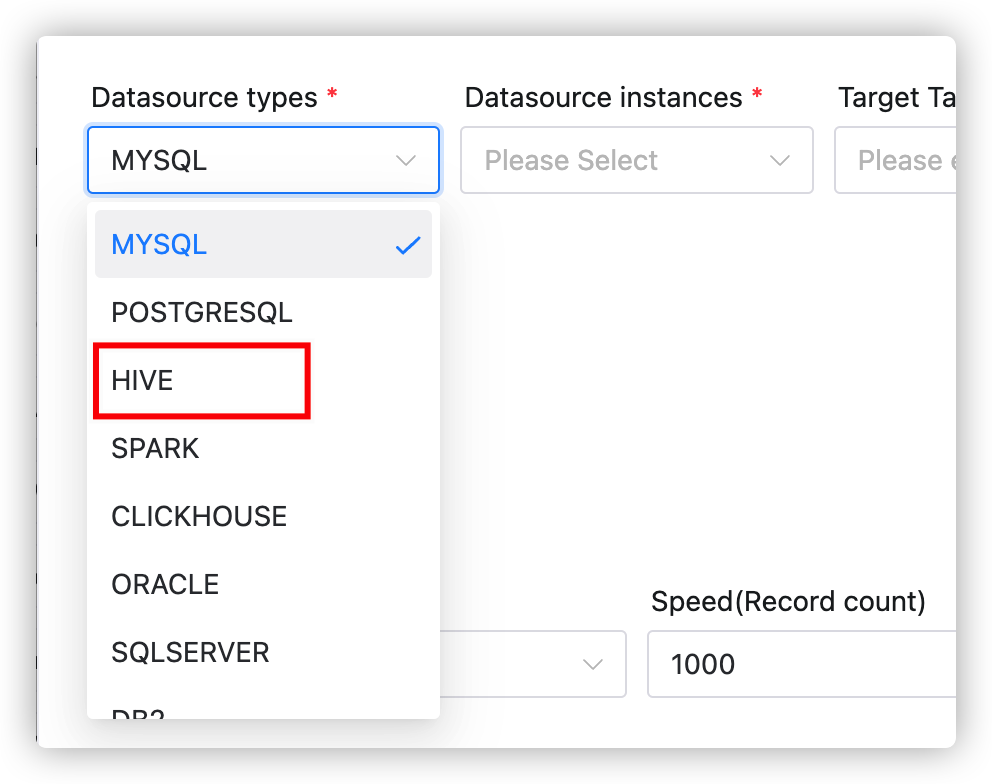Click the Datasource instances label

pyautogui.click(x=604, y=97)
